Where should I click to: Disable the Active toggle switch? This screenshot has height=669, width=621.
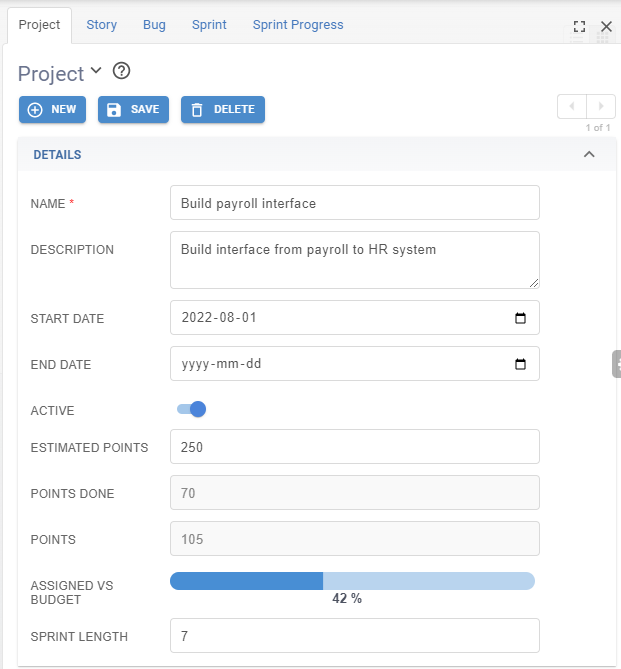(x=192, y=409)
